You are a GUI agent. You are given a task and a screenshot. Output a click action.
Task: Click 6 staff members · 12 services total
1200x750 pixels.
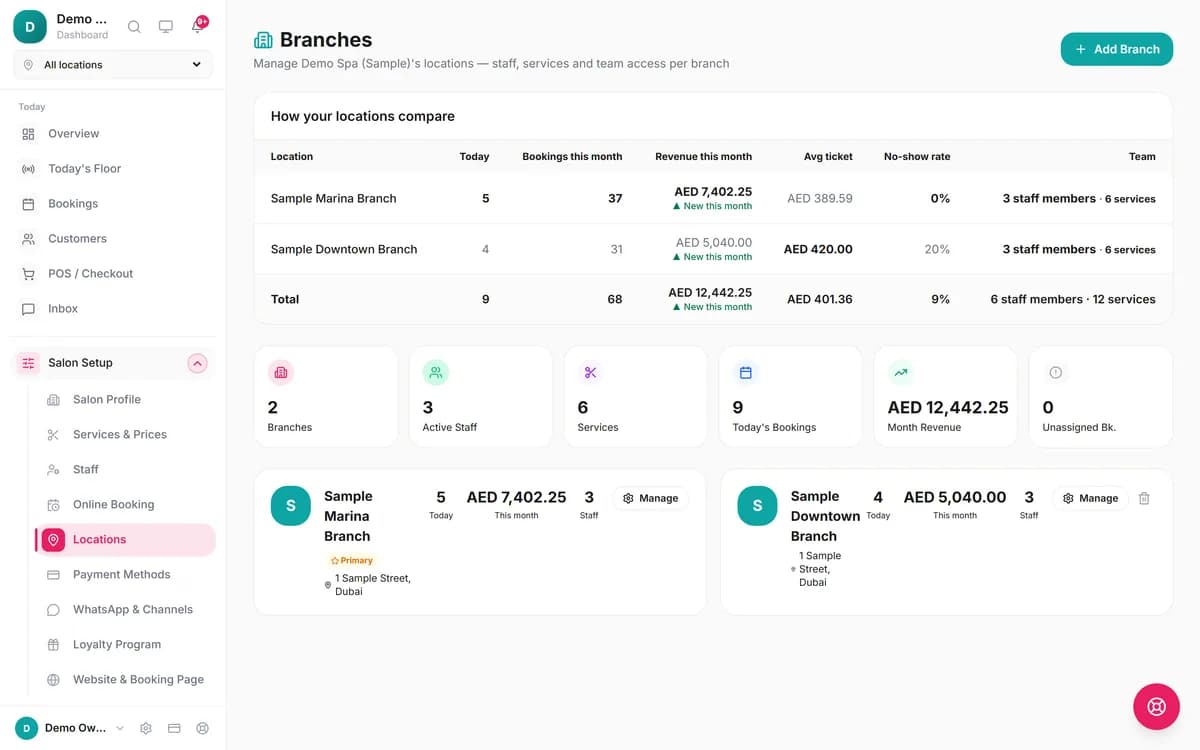[x=1073, y=299]
